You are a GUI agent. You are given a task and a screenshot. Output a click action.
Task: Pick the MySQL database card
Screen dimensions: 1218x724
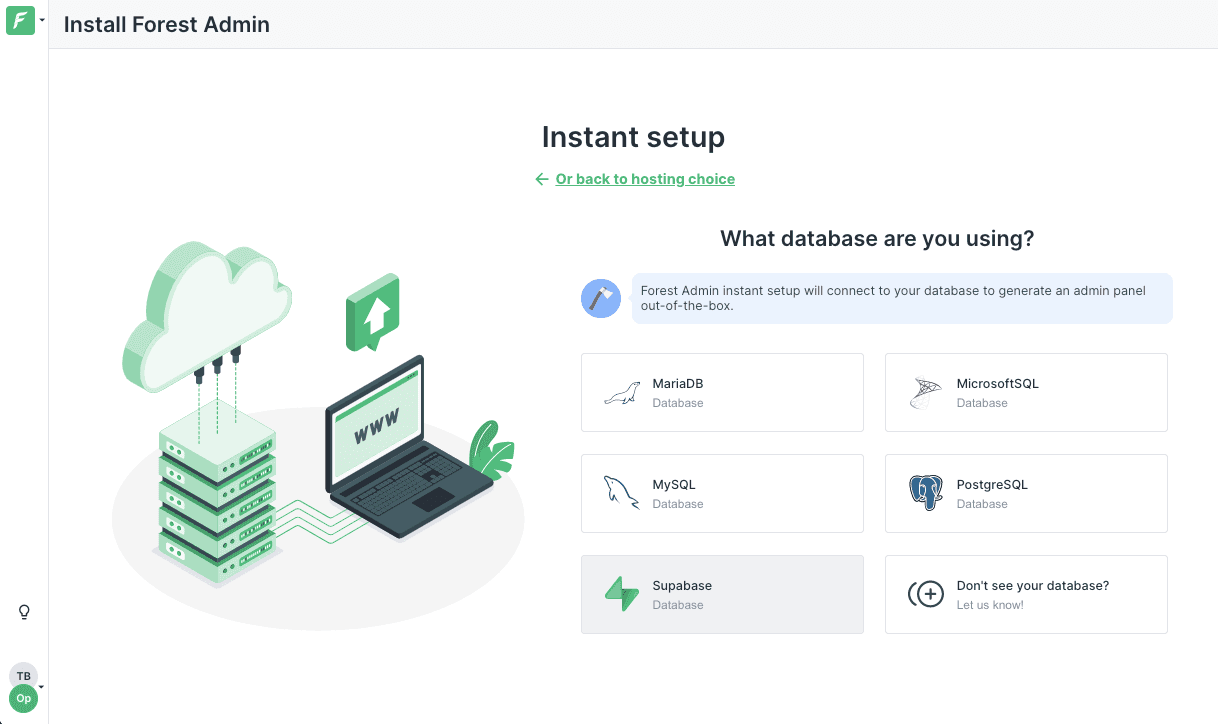pyautogui.click(x=722, y=493)
